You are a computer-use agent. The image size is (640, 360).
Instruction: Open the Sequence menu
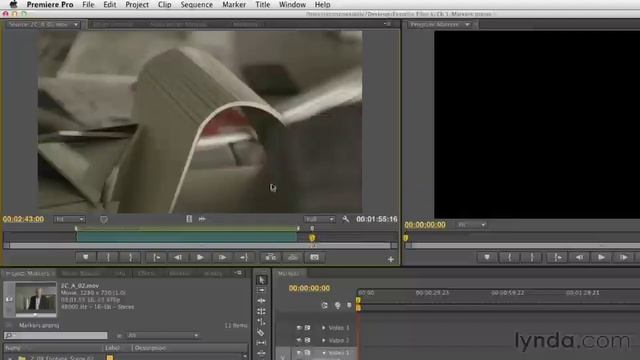point(197,4)
